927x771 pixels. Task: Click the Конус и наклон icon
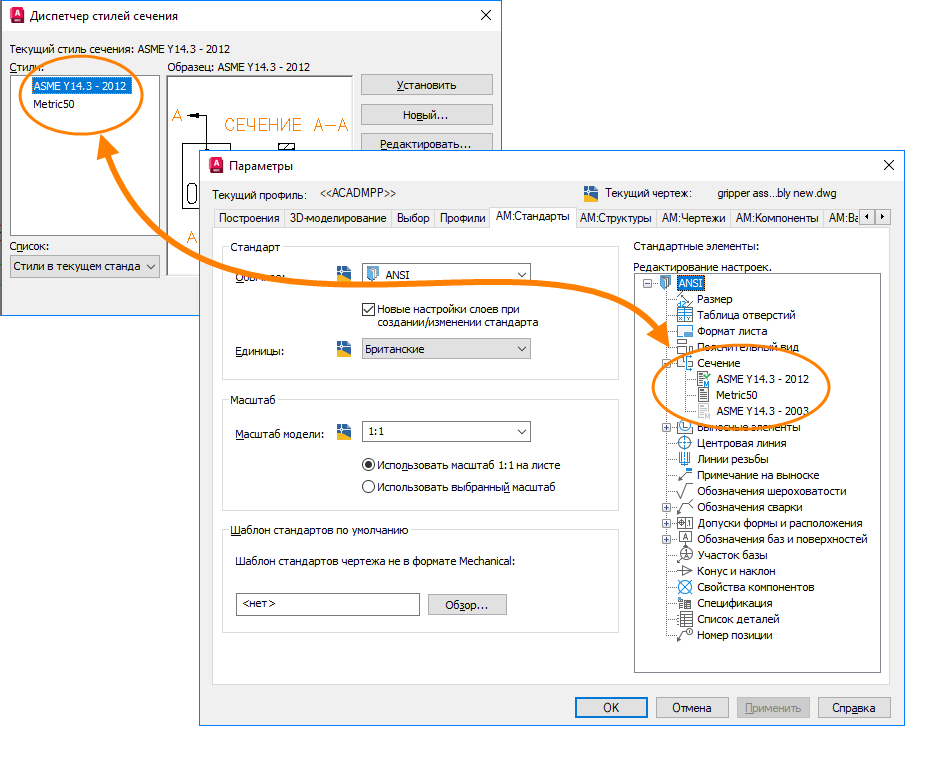pyautogui.click(x=685, y=571)
